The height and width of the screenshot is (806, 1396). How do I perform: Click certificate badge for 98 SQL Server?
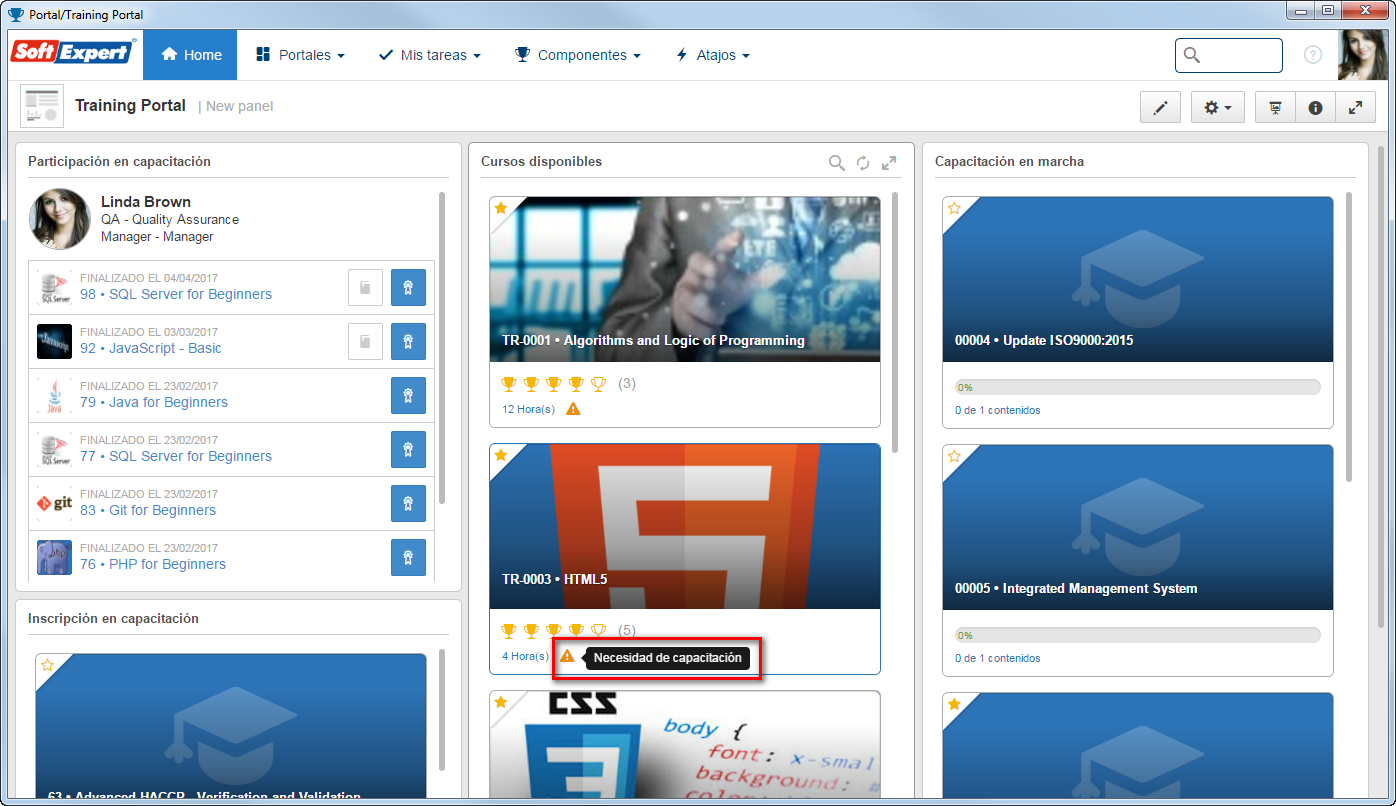coord(408,287)
